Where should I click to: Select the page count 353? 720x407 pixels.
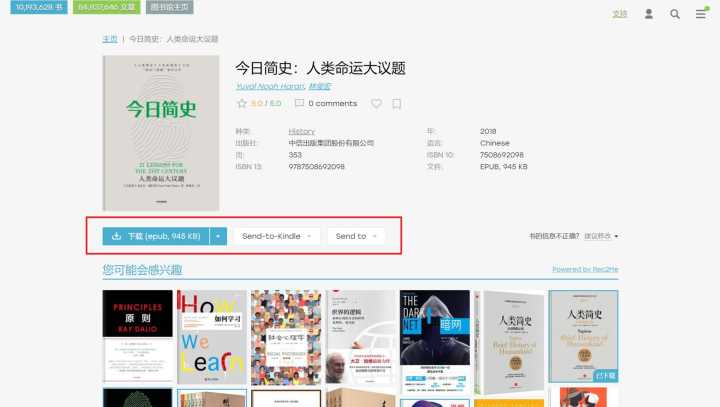click(x=295, y=155)
